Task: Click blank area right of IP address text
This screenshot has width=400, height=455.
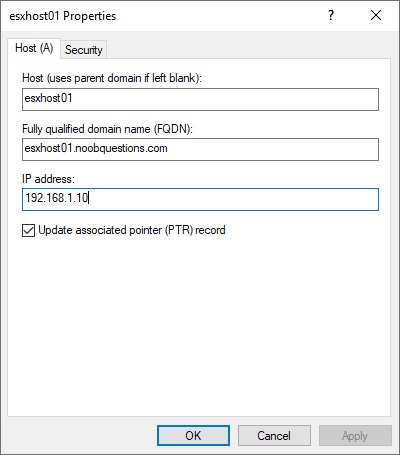Action: (x=233, y=199)
